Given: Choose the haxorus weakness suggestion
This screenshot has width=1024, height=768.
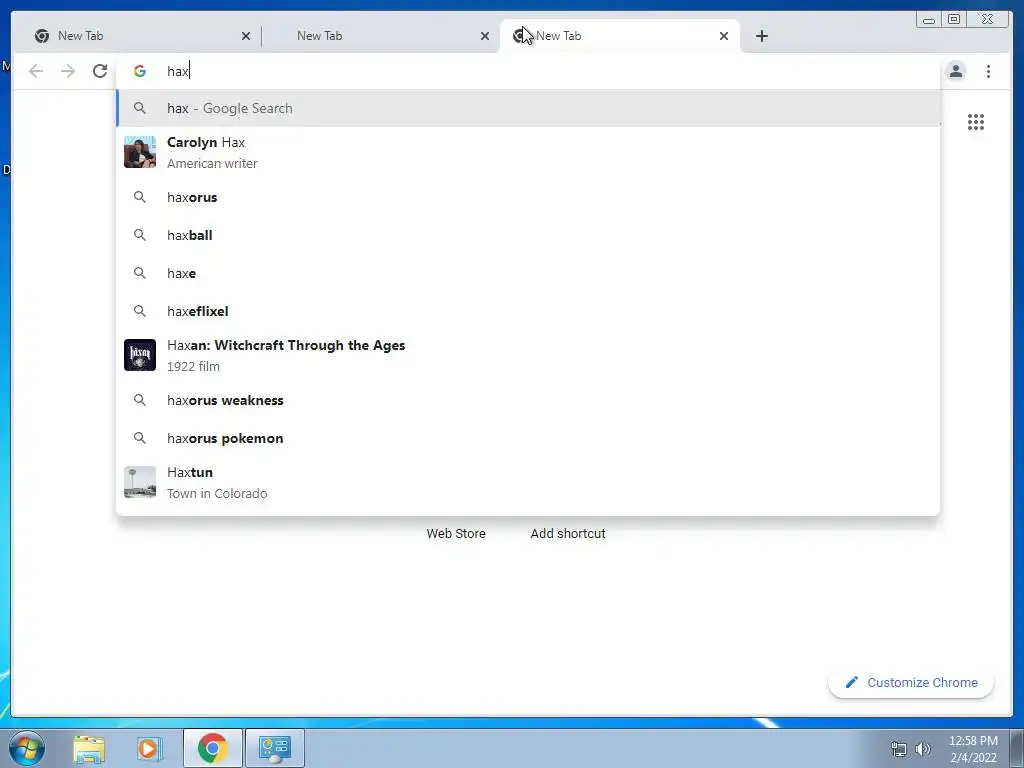Looking at the screenshot, I should [x=528, y=400].
